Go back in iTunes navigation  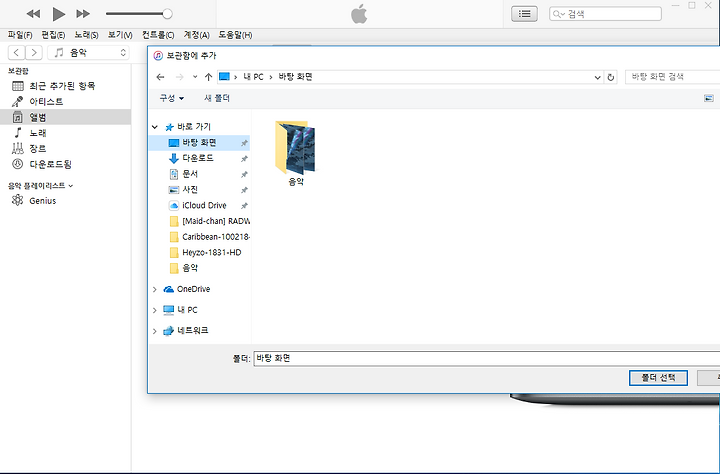click(x=17, y=52)
